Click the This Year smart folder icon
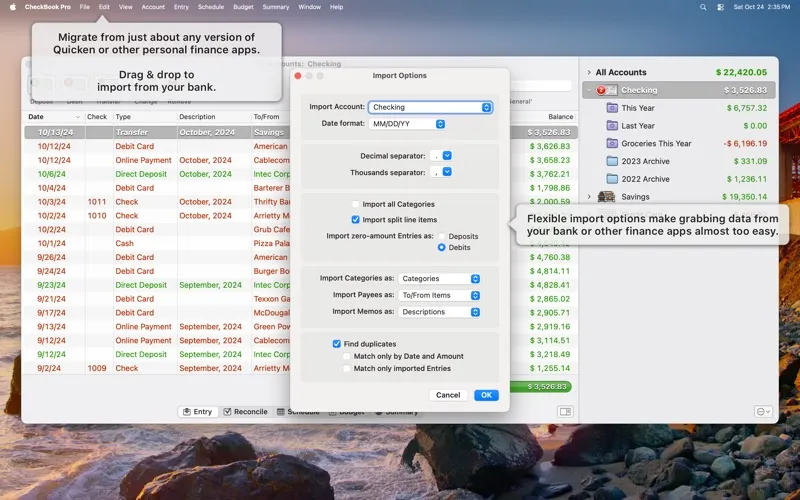The height and width of the screenshot is (500, 800). click(x=612, y=108)
